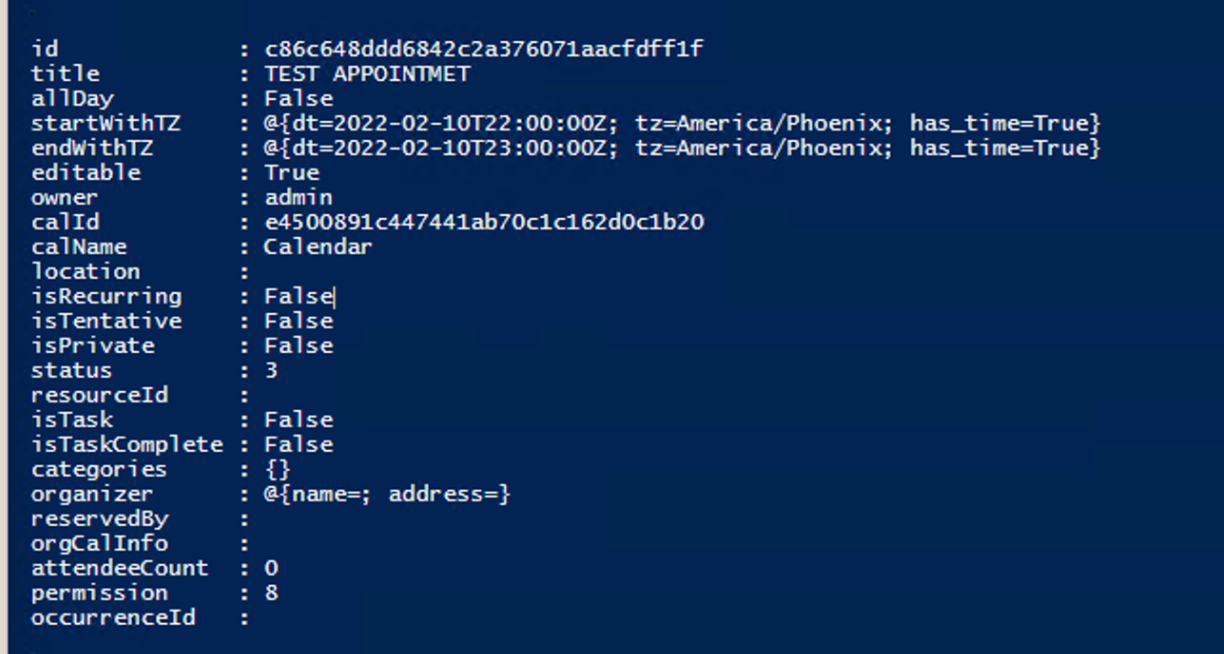Click the isPrivate False value
This screenshot has width=1224, height=654.
click(x=298, y=346)
